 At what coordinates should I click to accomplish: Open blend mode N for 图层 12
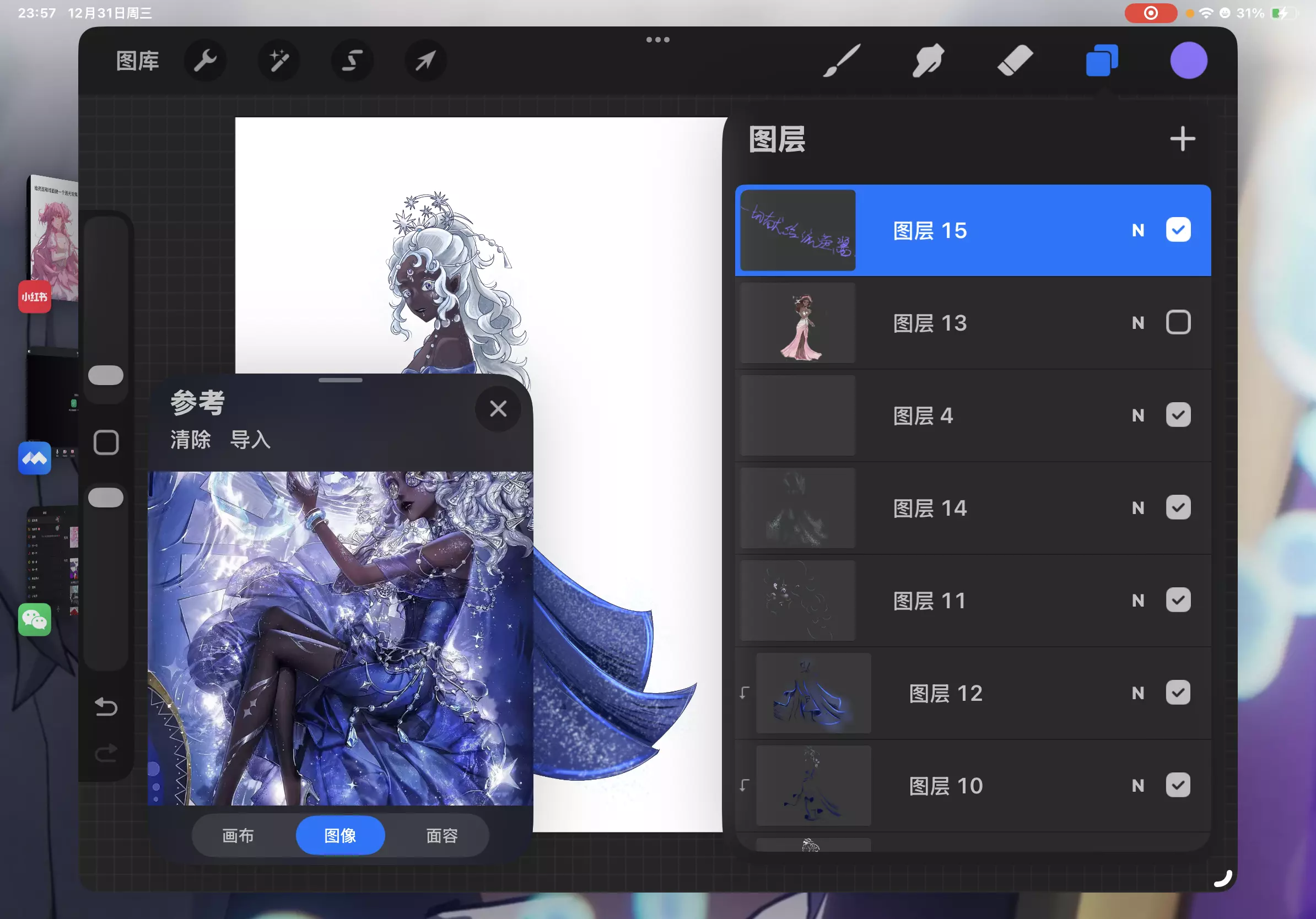coord(1138,693)
